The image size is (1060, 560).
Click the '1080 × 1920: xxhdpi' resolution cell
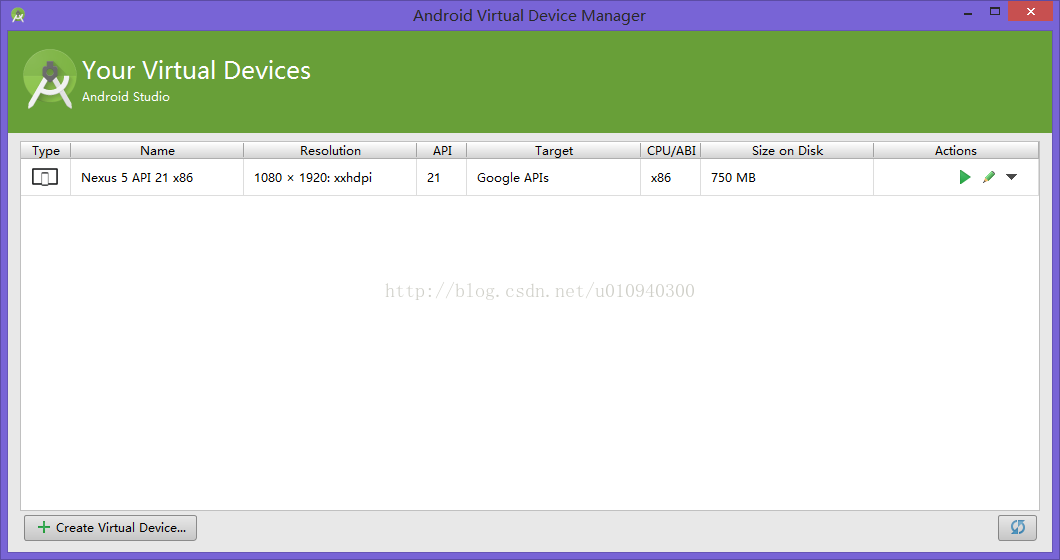point(330,177)
